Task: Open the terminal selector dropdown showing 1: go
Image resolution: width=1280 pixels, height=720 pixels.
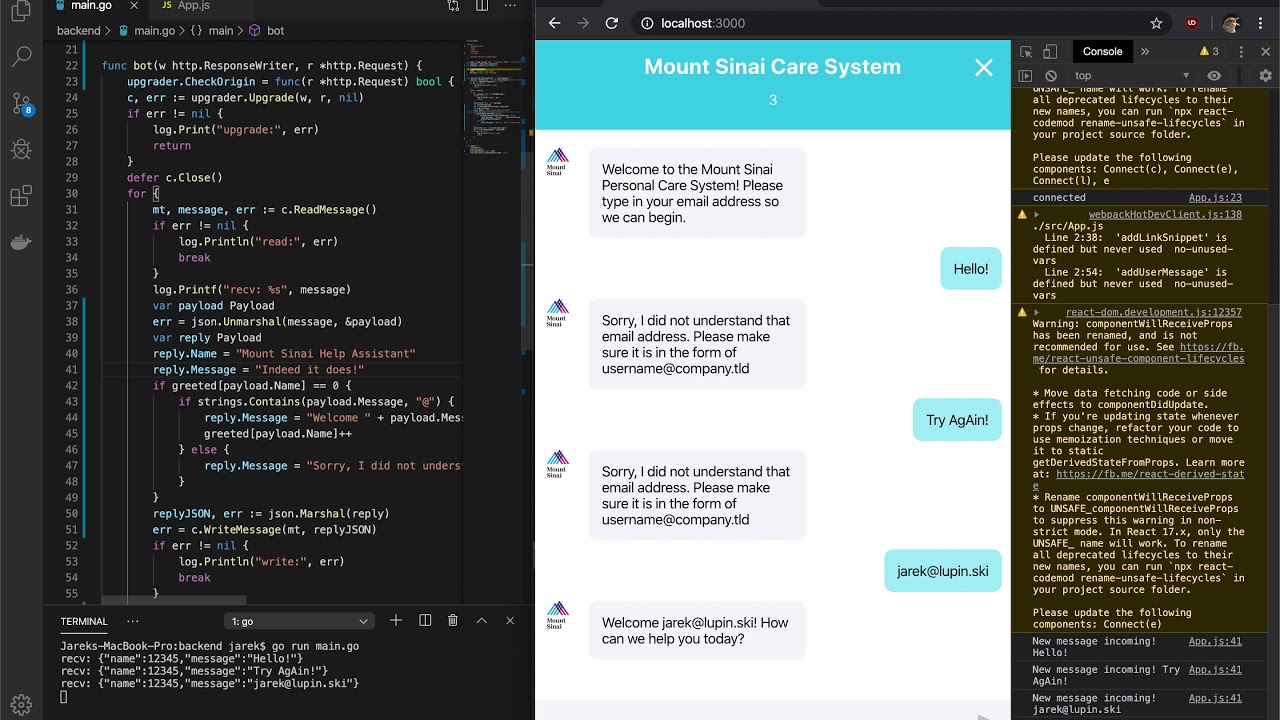Action: 299,621
